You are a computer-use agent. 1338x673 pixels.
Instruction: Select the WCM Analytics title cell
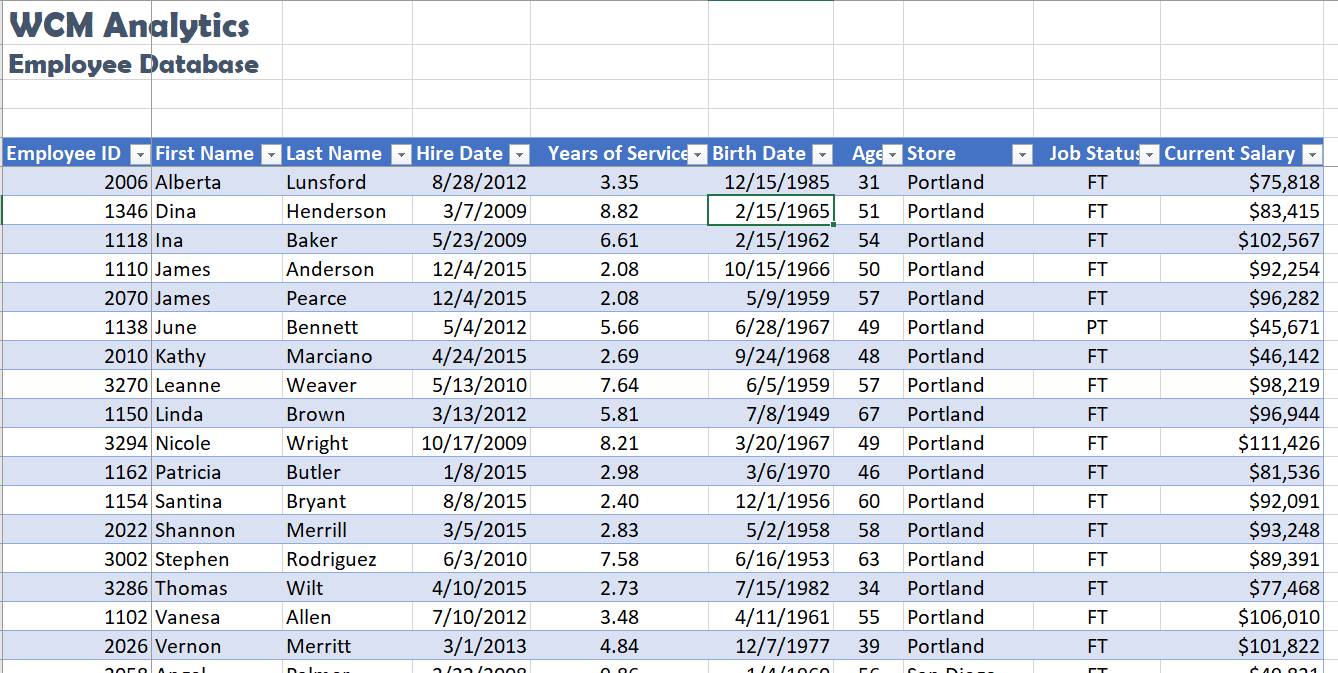(x=77, y=23)
